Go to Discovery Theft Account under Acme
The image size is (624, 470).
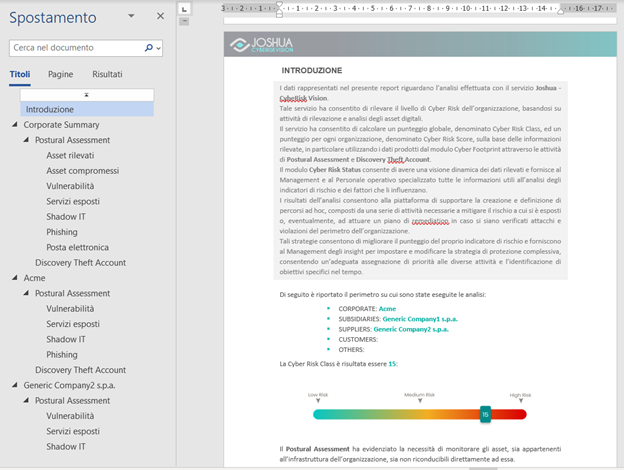point(80,370)
